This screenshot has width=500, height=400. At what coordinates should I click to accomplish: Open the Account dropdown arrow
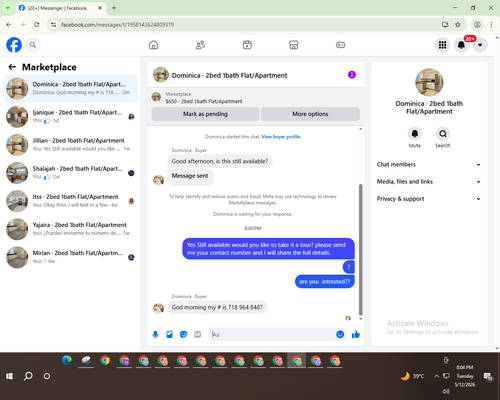[x=480, y=45]
